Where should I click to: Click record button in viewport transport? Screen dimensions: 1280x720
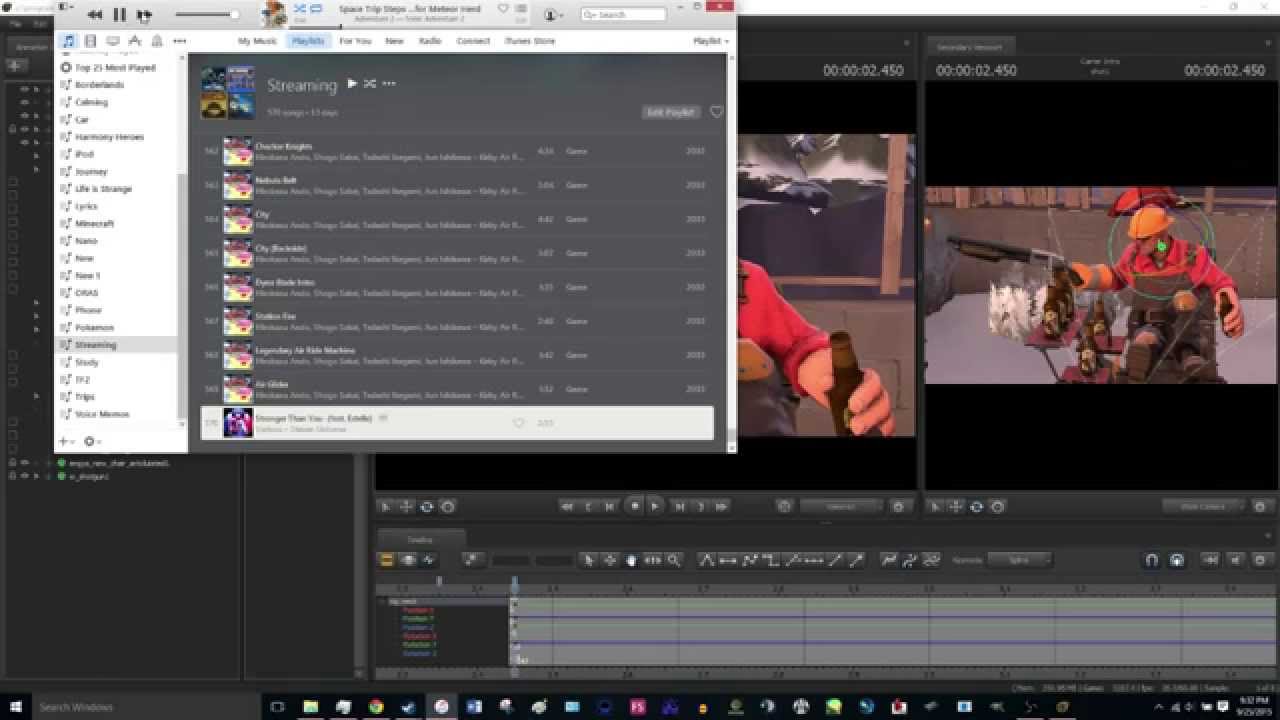(634, 506)
